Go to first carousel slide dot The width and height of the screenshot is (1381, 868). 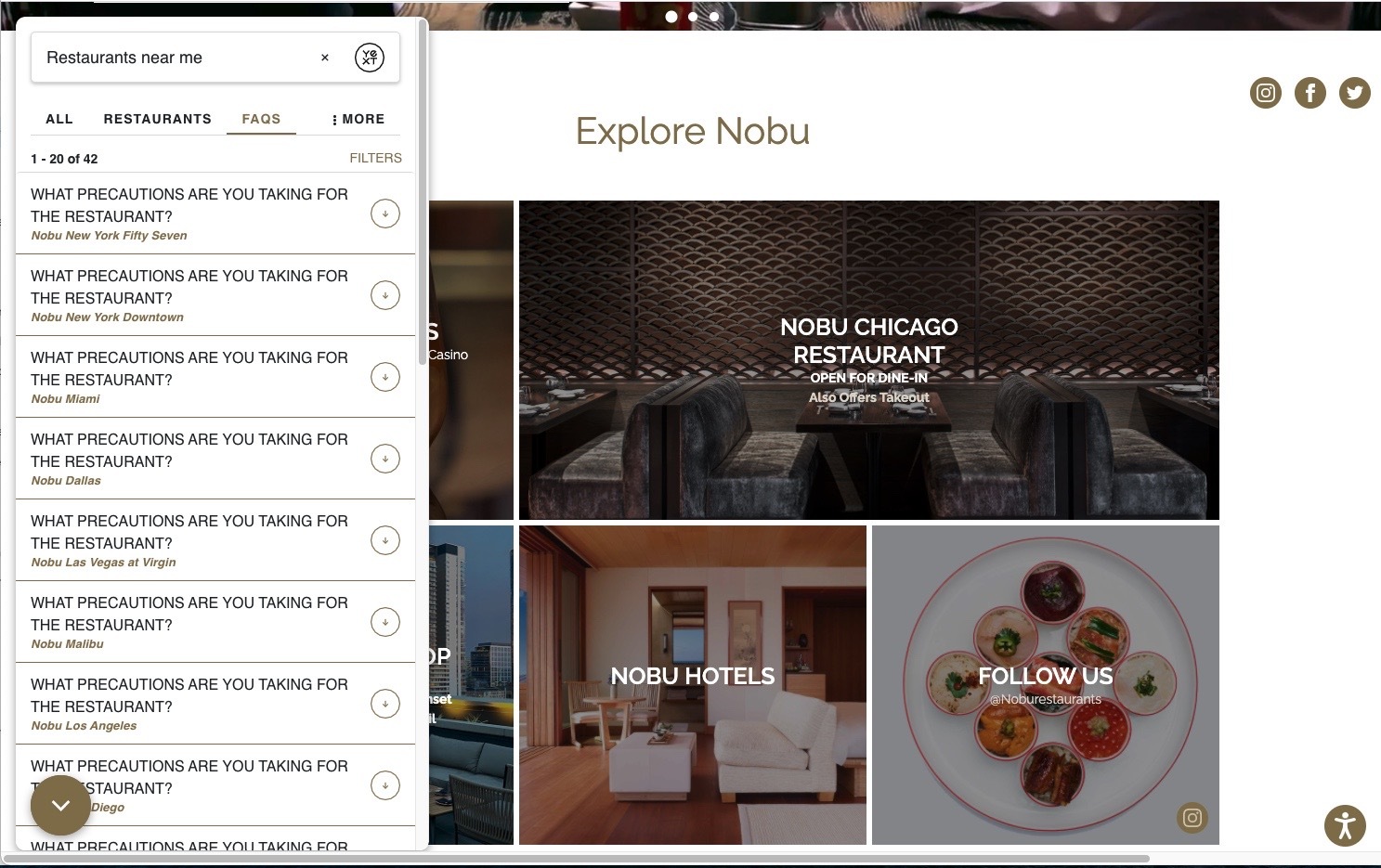(671, 16)
